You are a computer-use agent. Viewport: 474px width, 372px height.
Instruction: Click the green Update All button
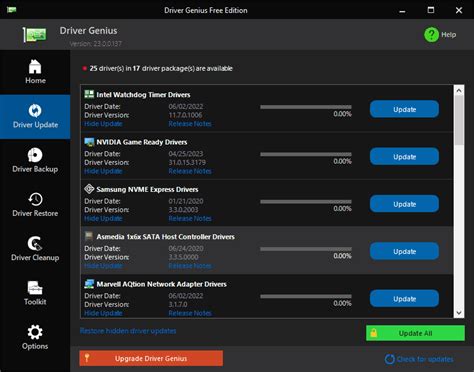coord(415,333)
